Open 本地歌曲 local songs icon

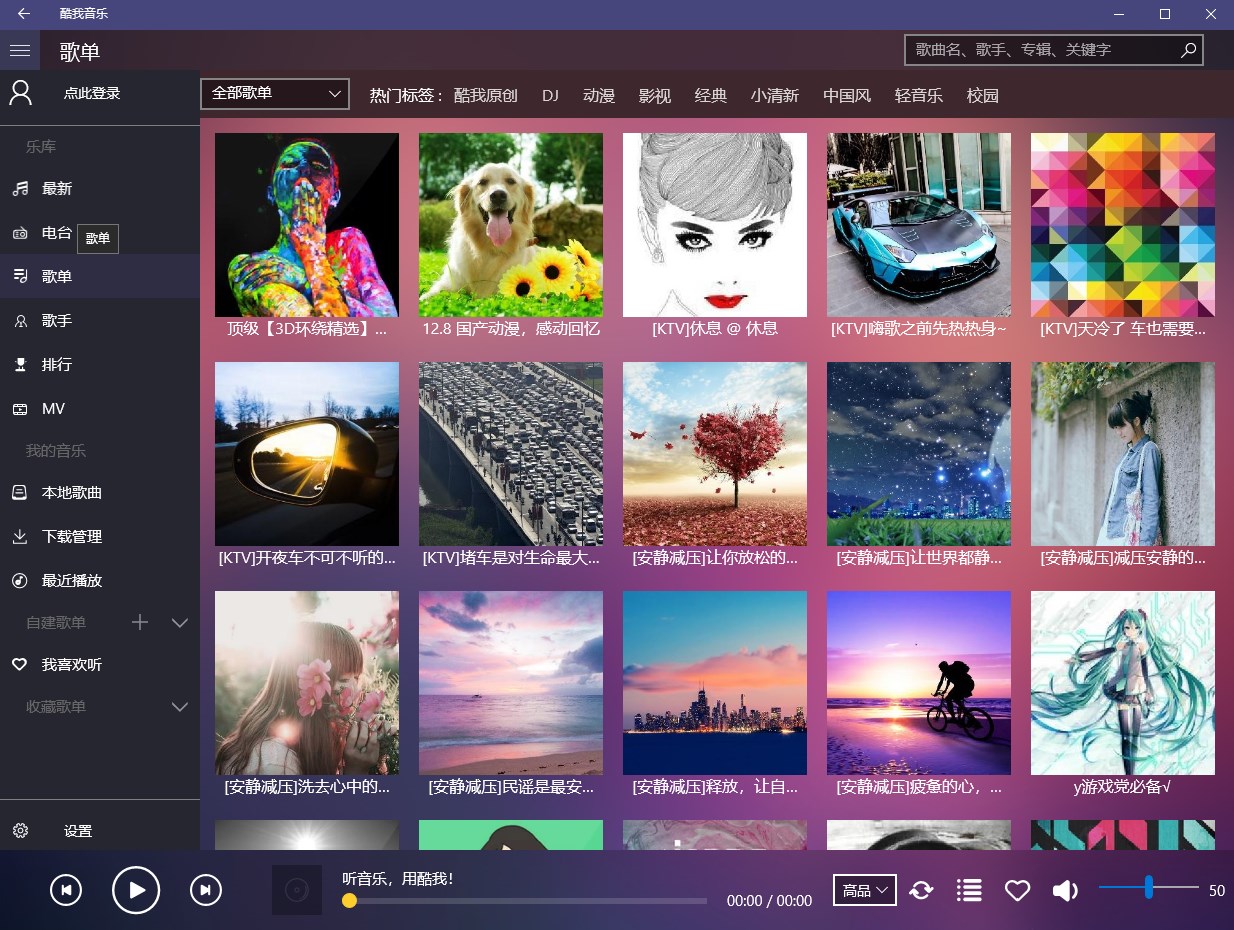(20, 493)
